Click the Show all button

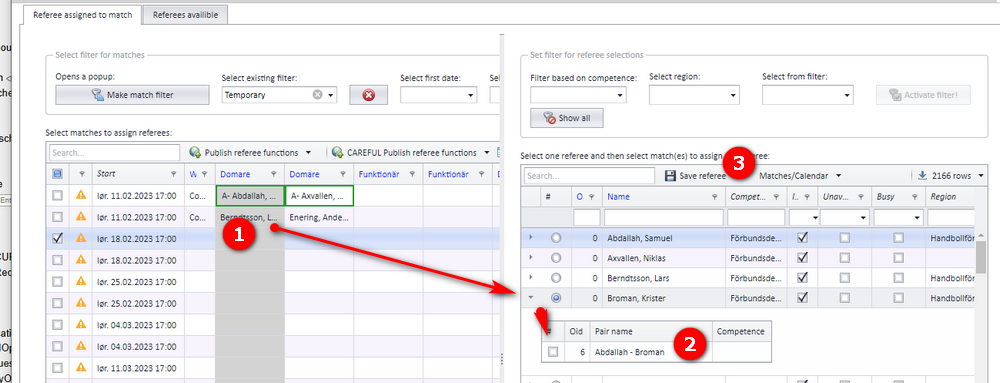pos(566,118)
